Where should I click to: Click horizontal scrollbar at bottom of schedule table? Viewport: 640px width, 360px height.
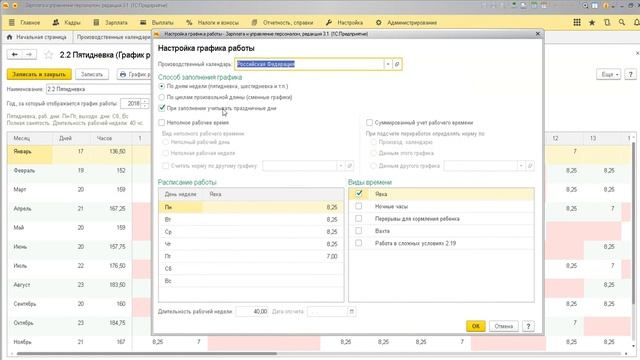click(147, 353)
